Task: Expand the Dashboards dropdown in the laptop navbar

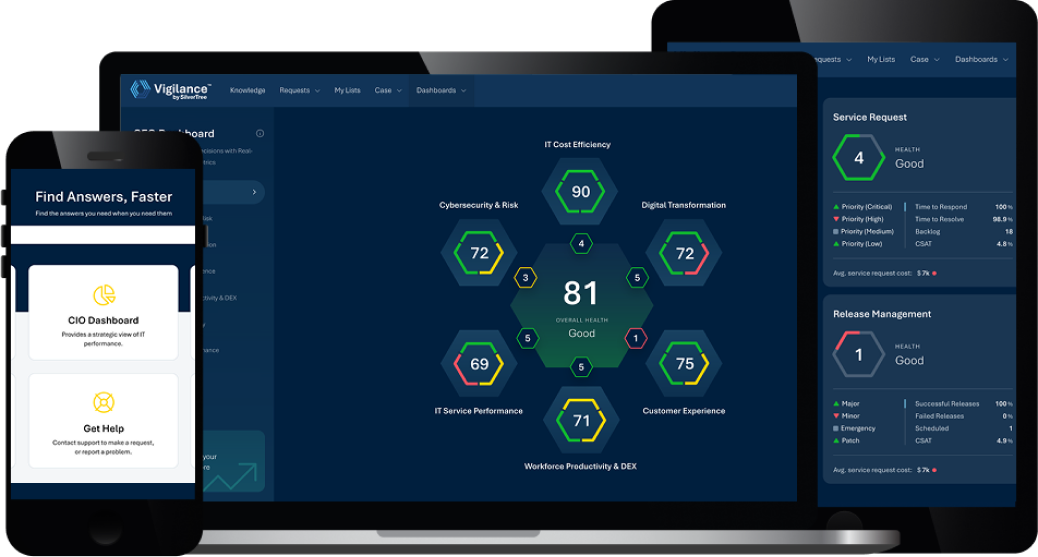Action: click(442, 90)
